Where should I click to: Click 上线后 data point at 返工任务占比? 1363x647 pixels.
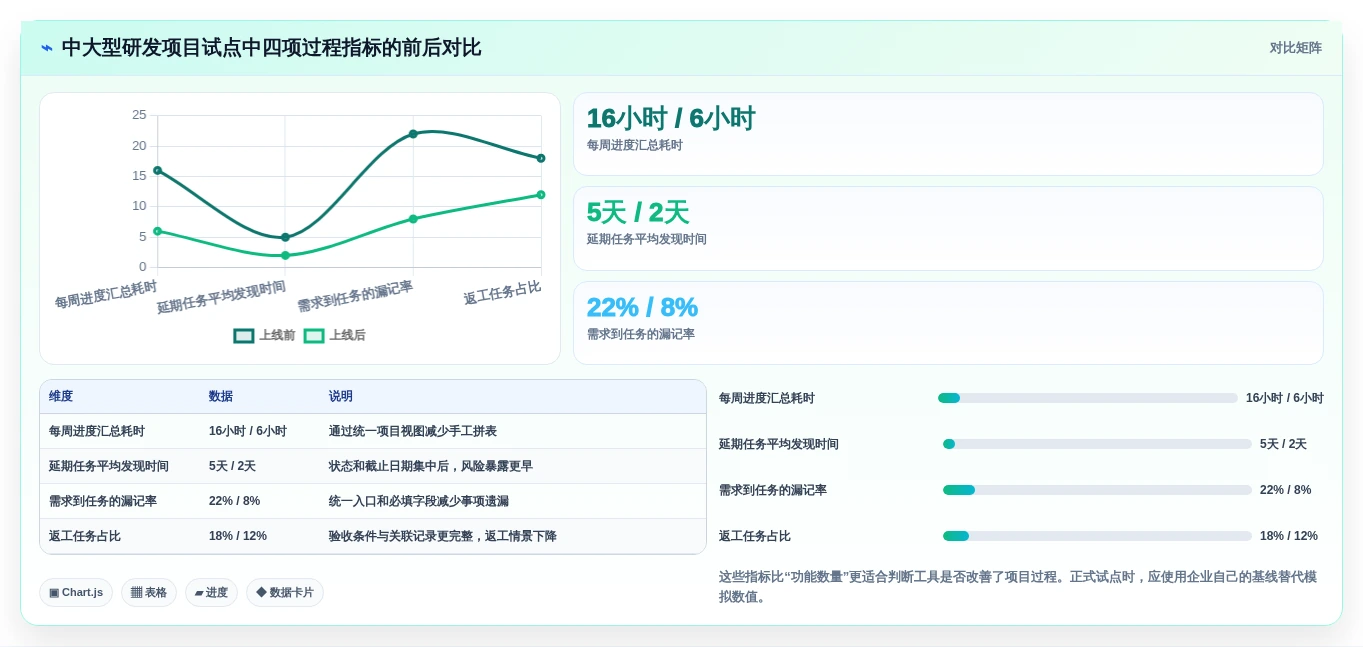tap(541, 195)
